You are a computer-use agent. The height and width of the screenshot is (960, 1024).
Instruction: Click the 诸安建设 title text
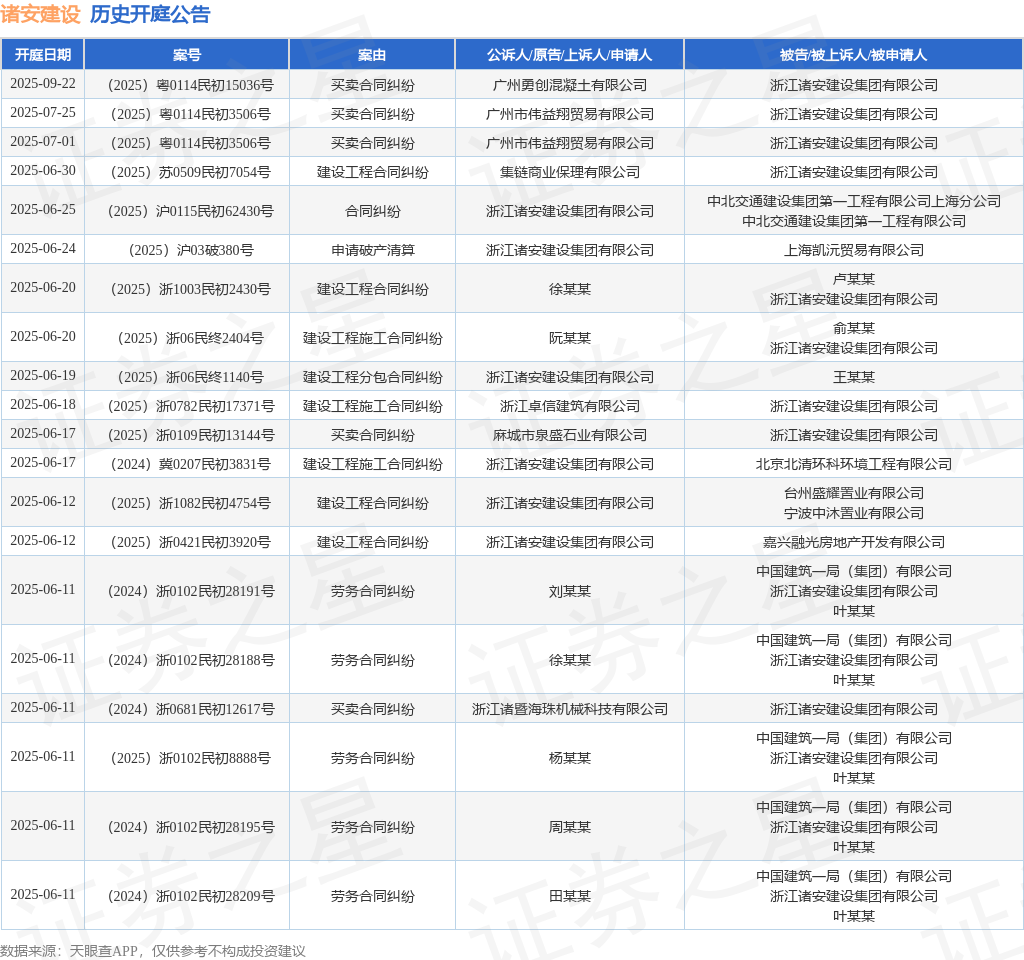(x=40, y=14)
